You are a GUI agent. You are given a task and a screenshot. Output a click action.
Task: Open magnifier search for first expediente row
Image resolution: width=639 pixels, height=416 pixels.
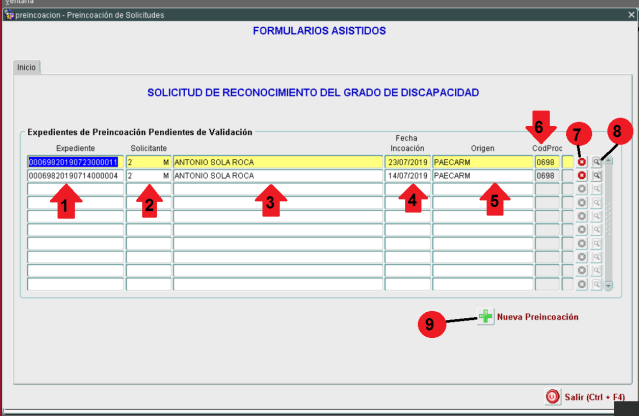(595, 162)
